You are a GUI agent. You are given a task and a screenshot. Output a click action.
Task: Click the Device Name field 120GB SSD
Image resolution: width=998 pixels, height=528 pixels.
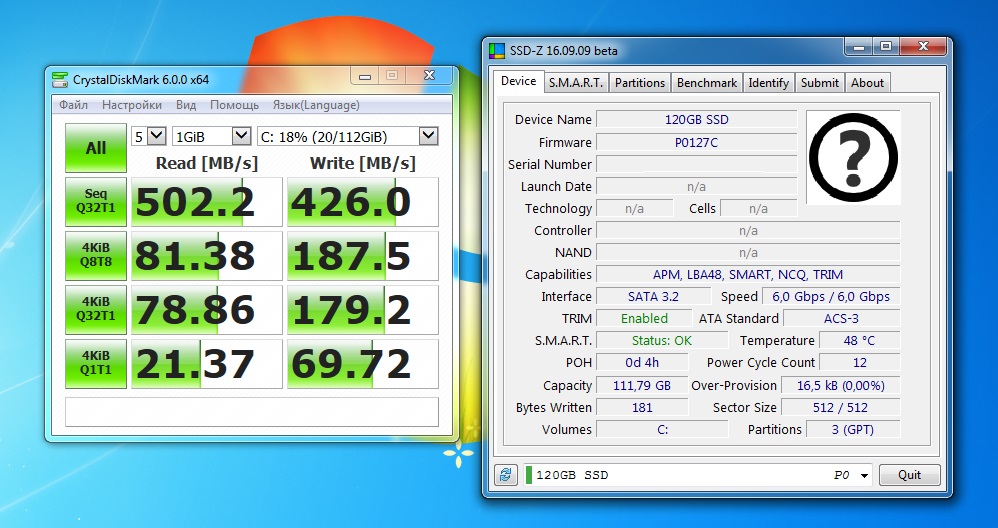(696, 120)
